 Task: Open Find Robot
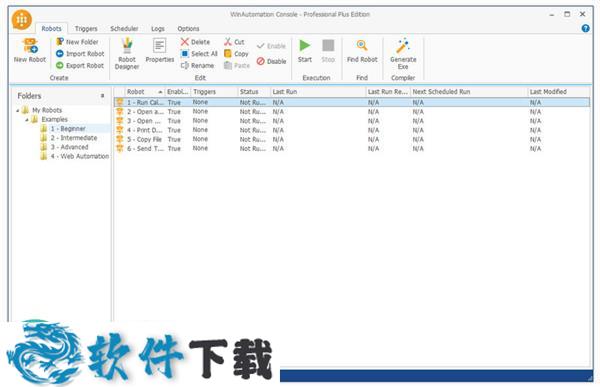coord(362,51)
